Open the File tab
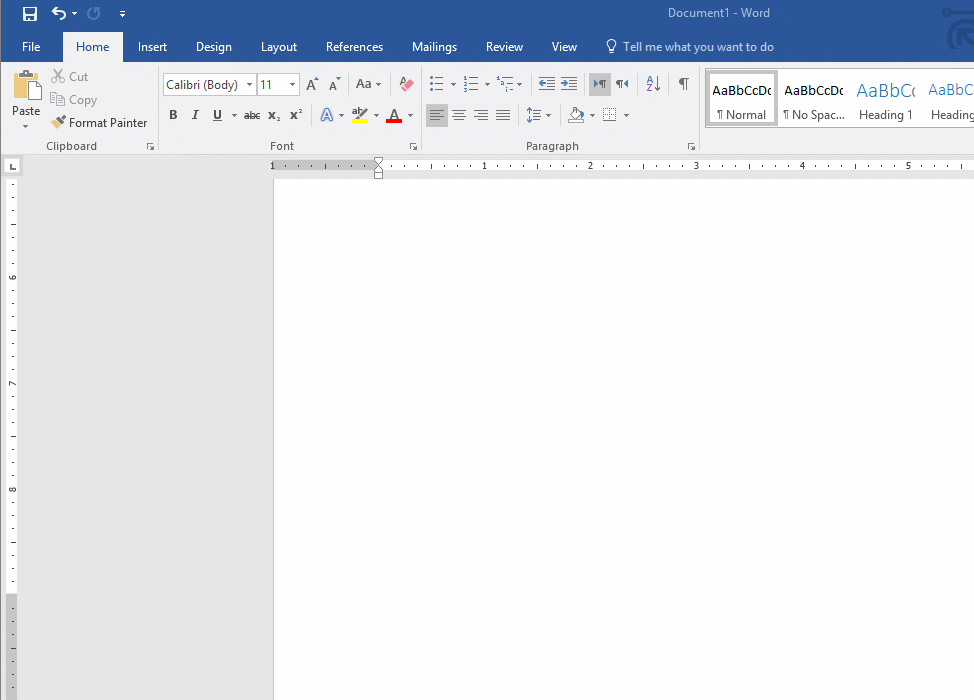The image size is (974, 700). (x=31, y=47)
